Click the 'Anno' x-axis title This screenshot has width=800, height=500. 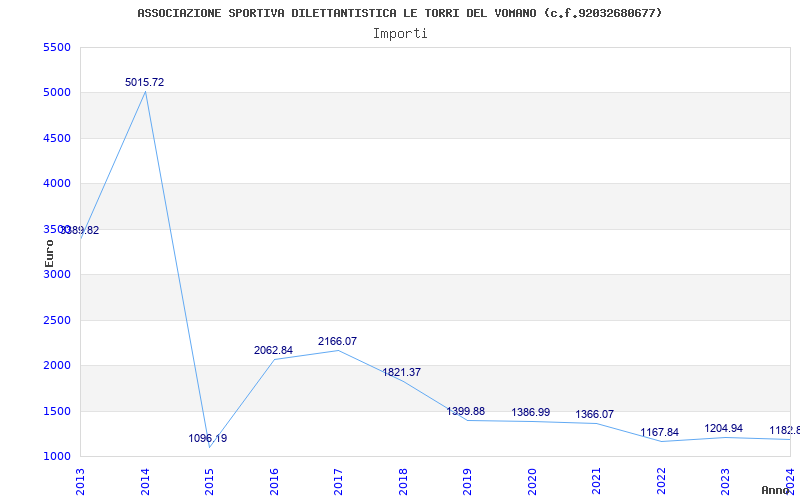(775, 490)
